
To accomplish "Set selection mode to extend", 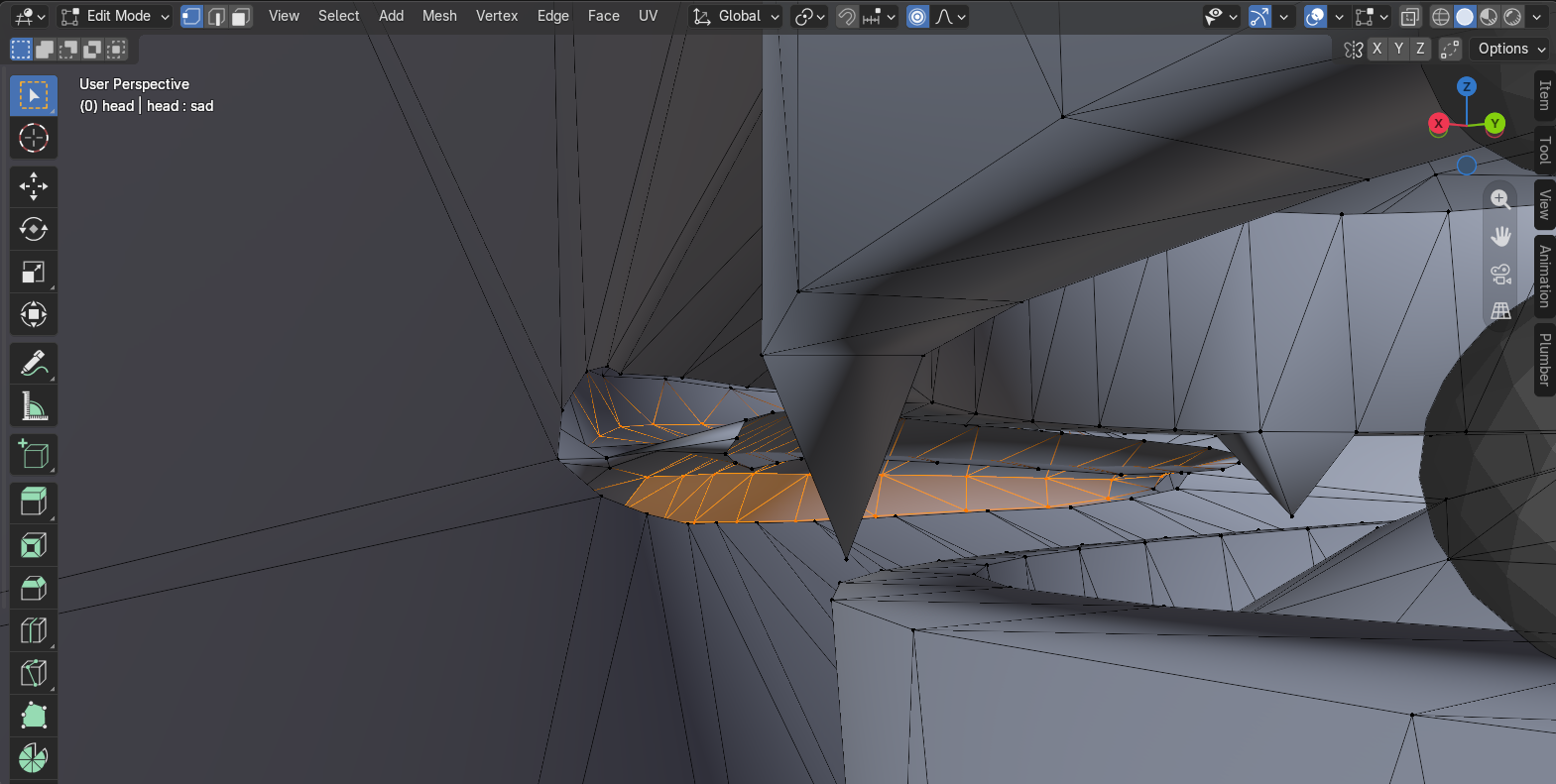I will pos(45,49).
